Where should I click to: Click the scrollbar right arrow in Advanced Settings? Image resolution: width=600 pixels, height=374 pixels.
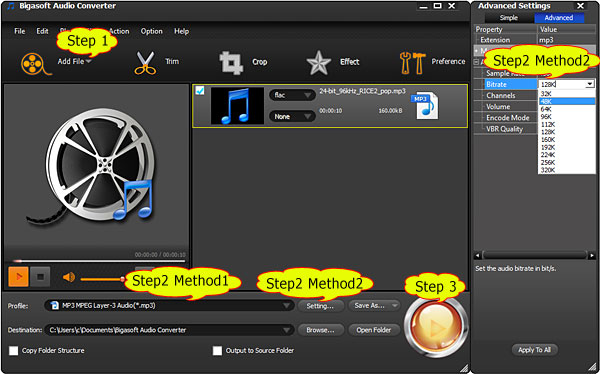tap(592, 255)
